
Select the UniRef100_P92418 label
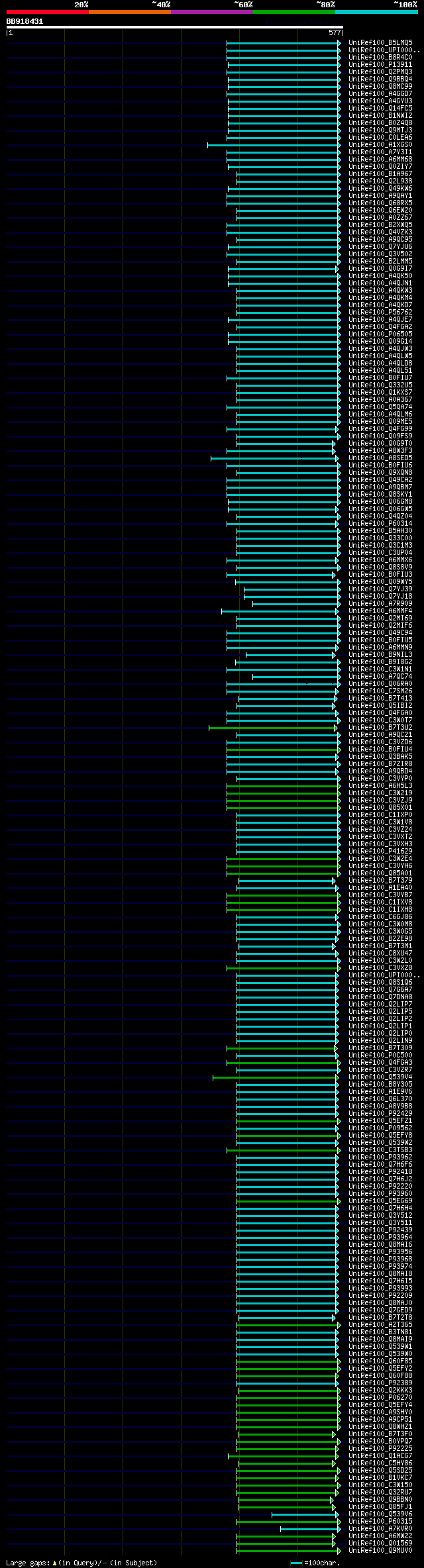point(380,1171)
